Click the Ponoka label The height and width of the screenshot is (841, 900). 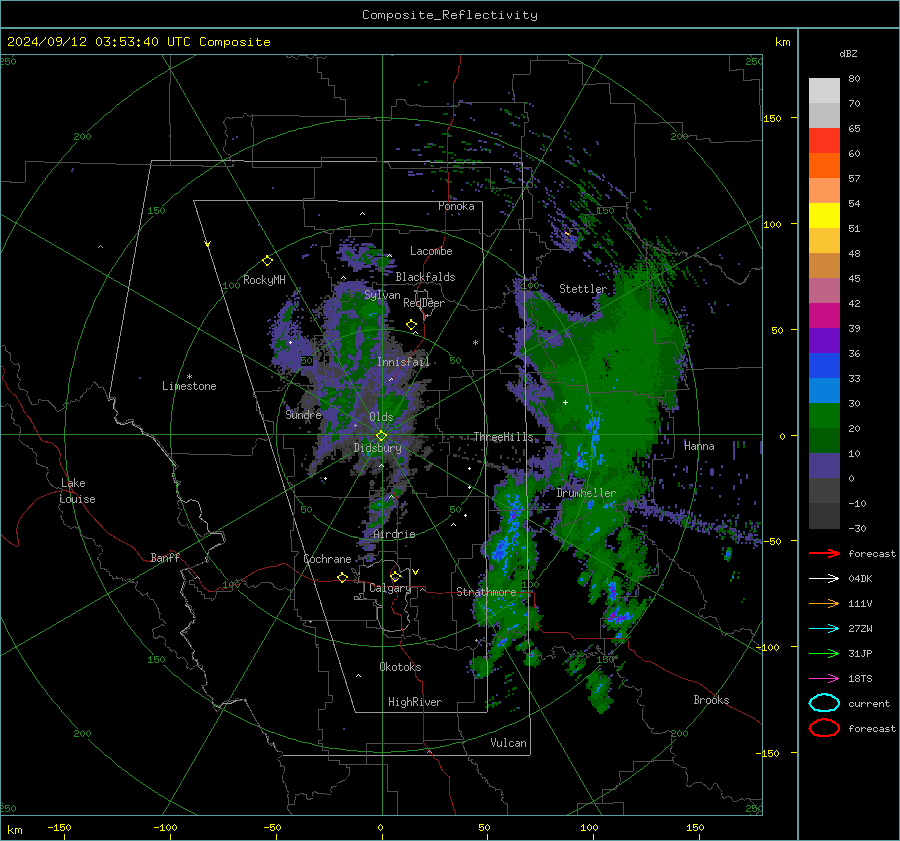tap(456, 206)
